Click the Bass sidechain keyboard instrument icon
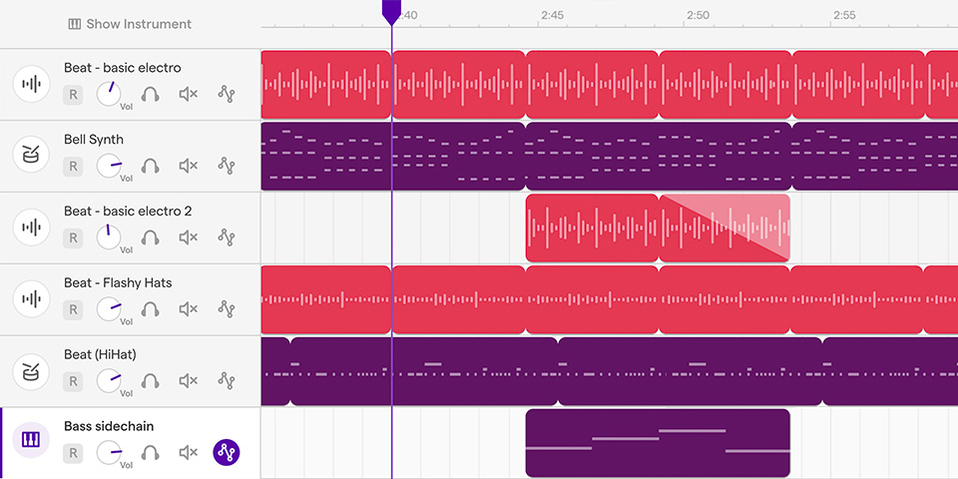 [32, 440]
